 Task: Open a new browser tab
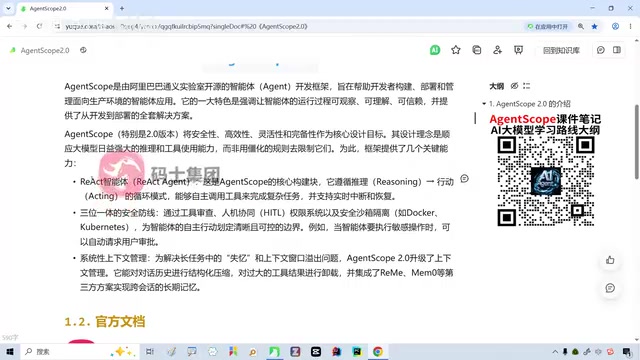pyautogui.click(x=122, y=9)
